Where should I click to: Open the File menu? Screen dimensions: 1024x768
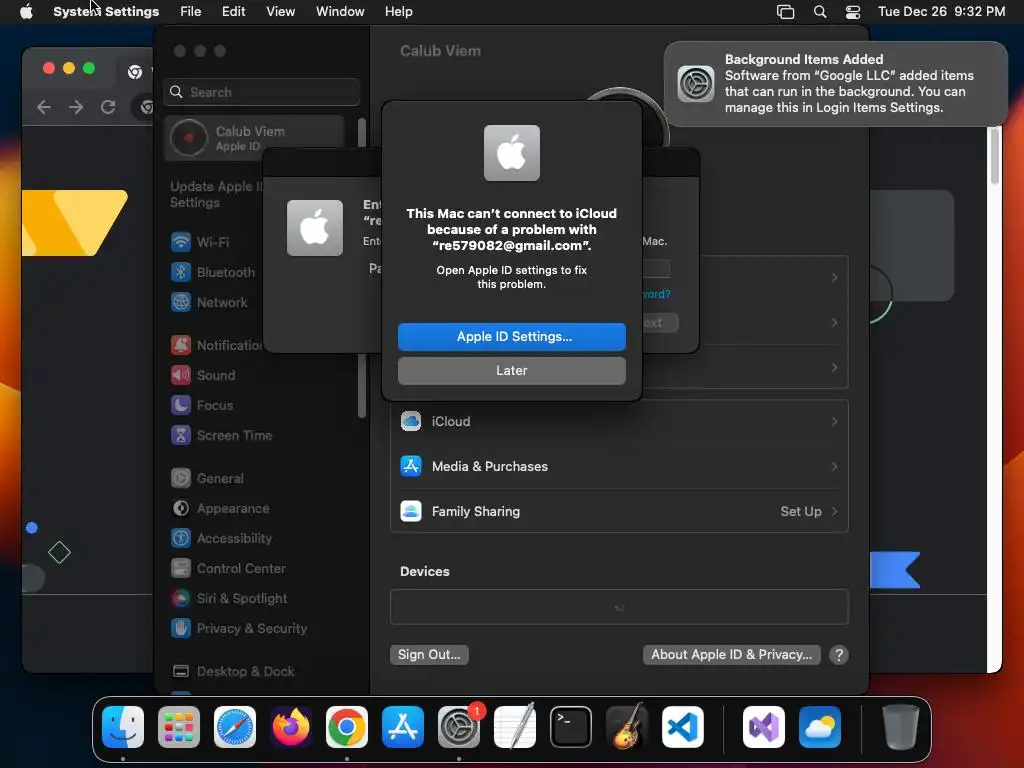191,12
